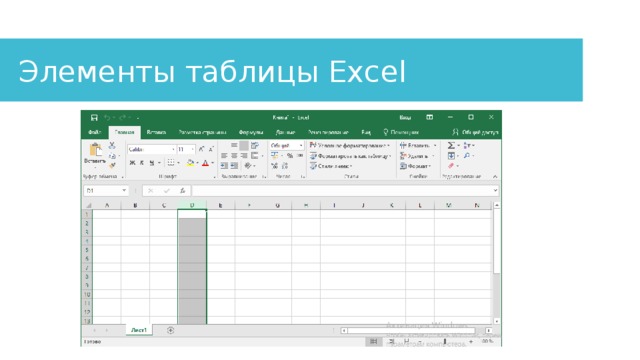
Task: Click the red font color A icon
Action: [205, 163]
